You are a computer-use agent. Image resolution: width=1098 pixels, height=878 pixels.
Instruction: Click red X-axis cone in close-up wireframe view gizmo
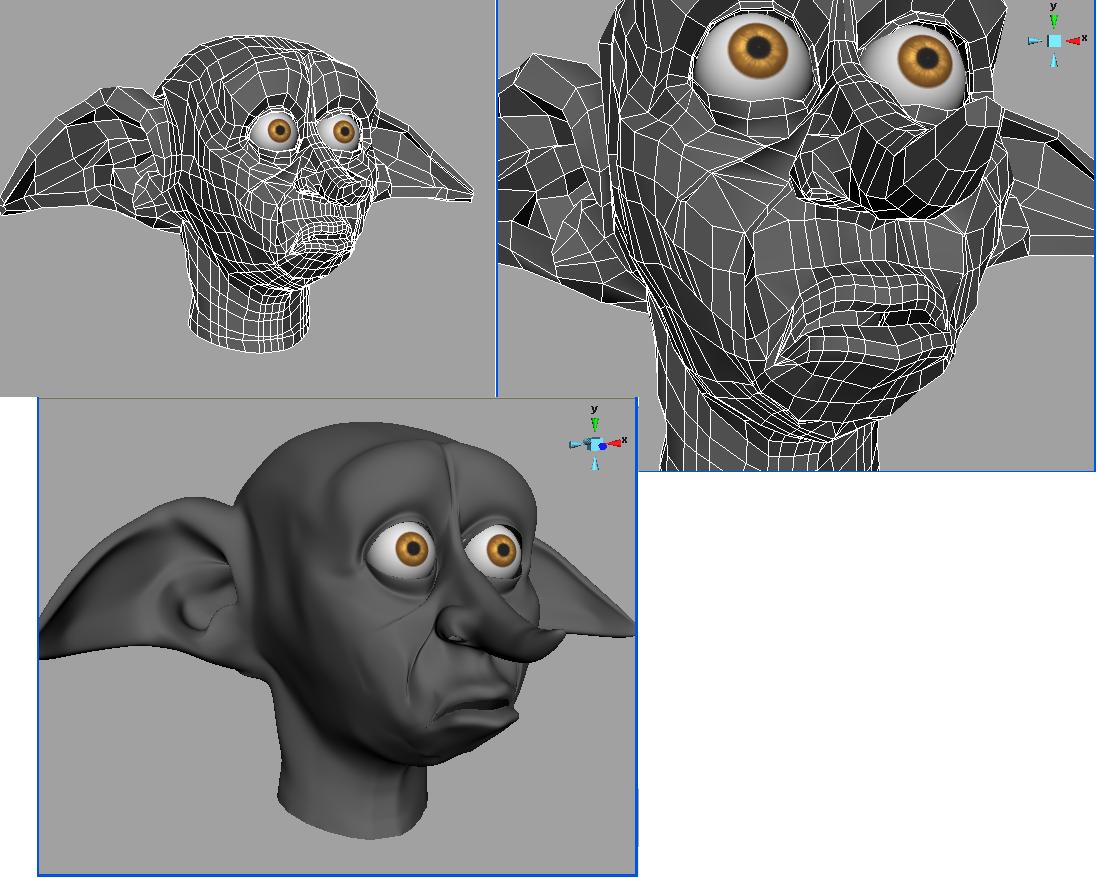click(x=1073, y=41)
